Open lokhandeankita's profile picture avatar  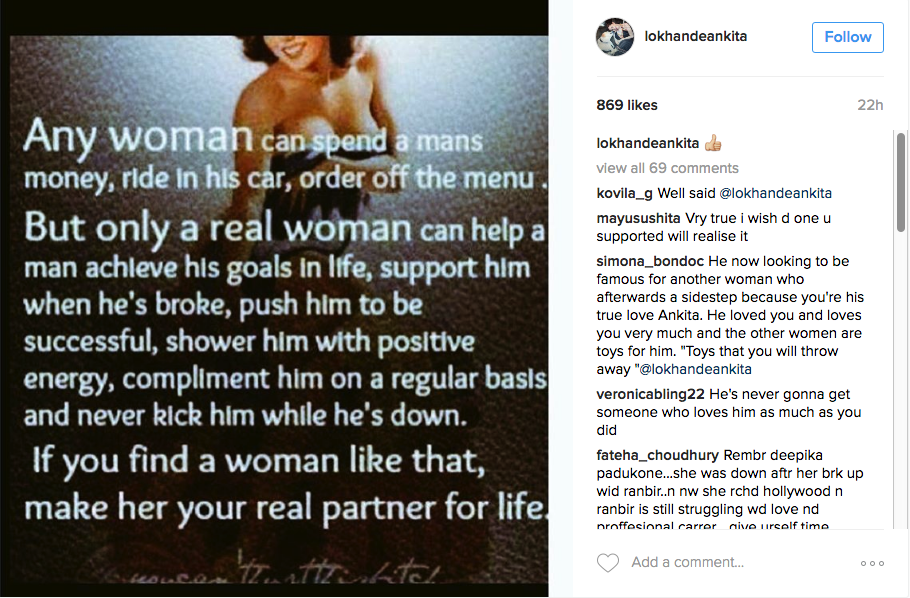coord(615,37)
